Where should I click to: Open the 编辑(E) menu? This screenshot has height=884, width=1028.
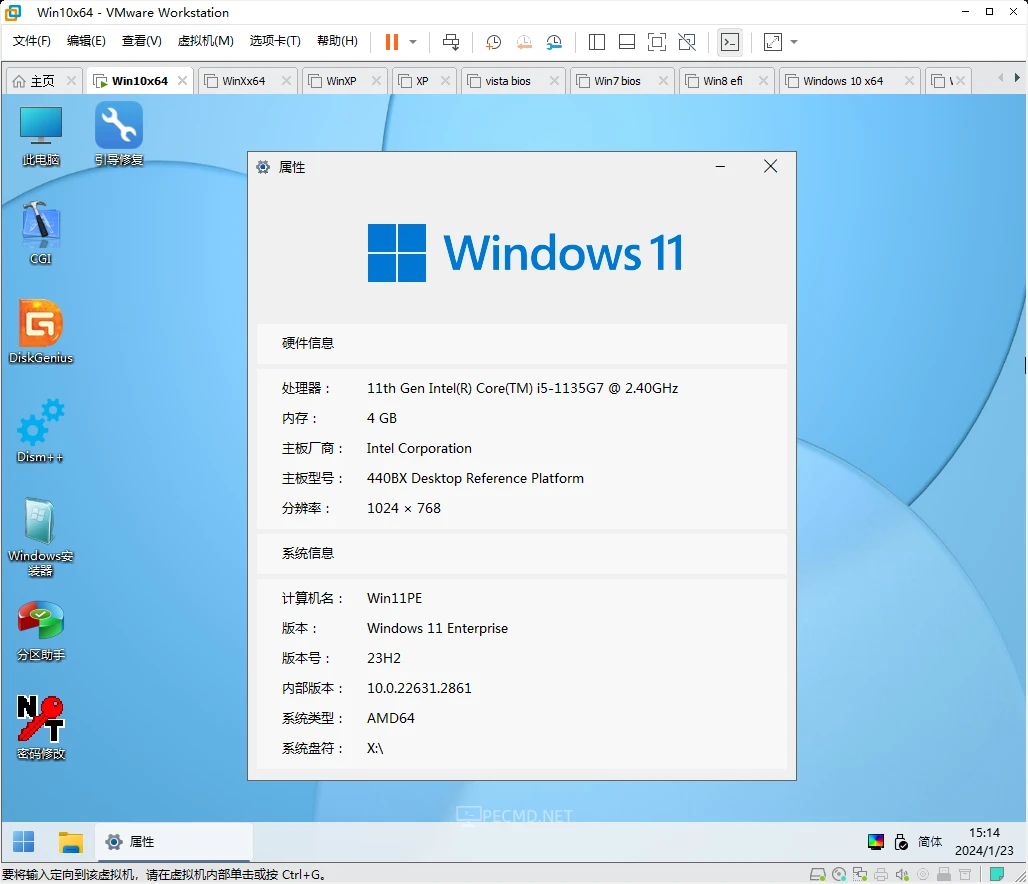point(86,41)
